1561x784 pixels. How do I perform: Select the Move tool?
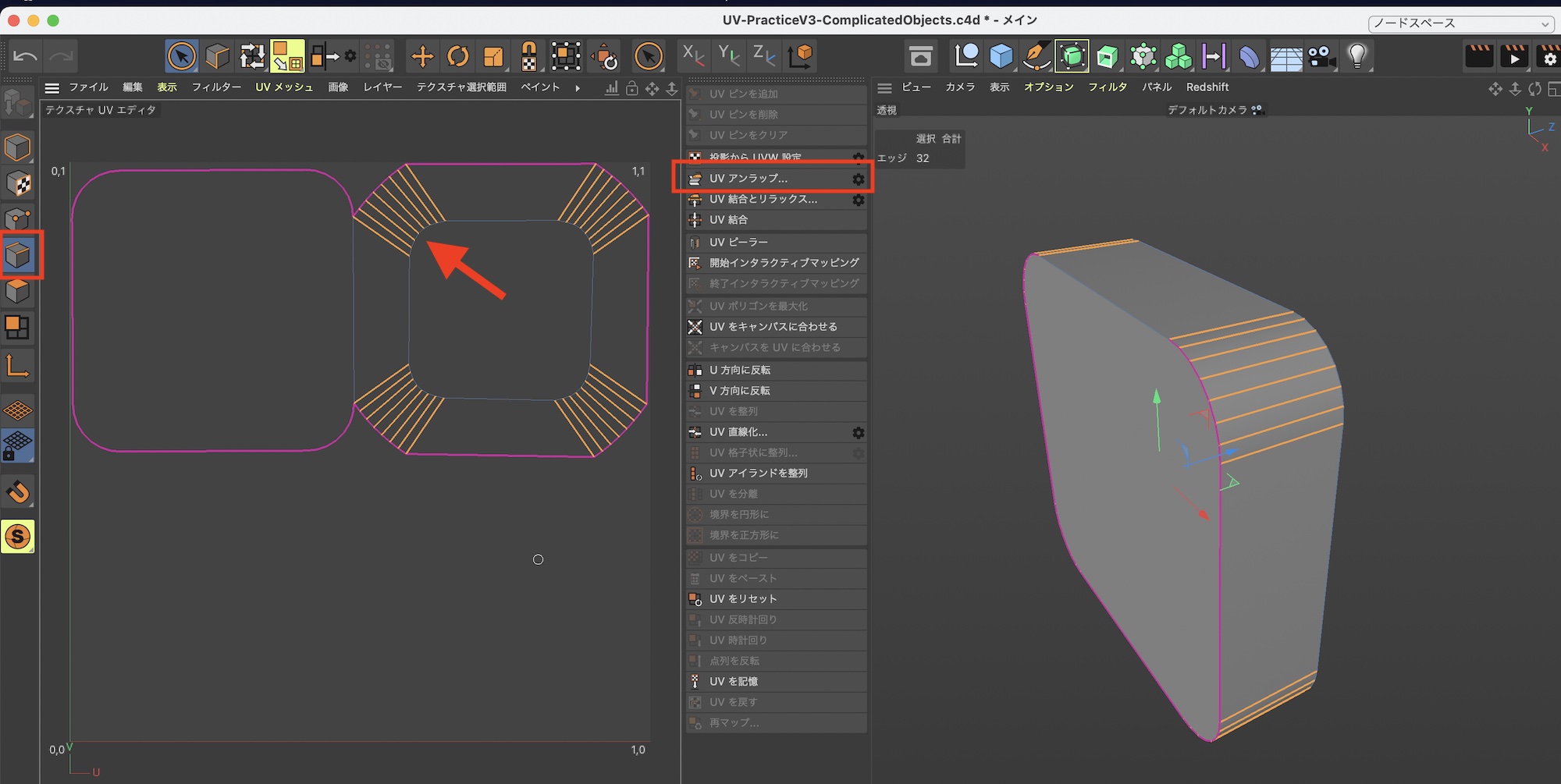(422, 56)
